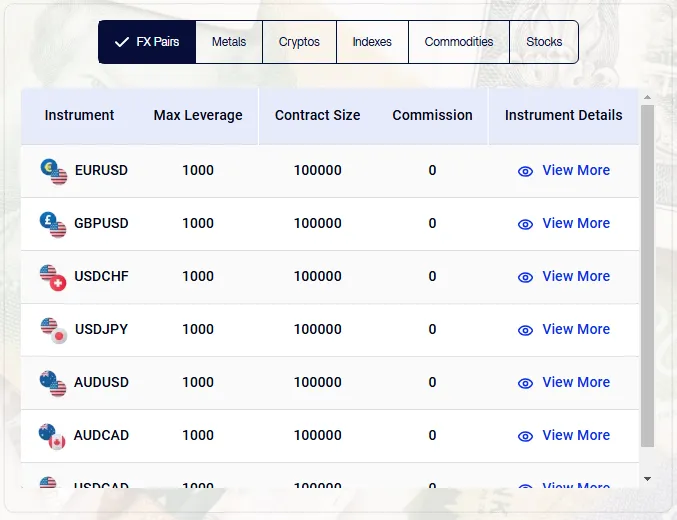Open View More for GBPUSD

click(x=575, y=223)
